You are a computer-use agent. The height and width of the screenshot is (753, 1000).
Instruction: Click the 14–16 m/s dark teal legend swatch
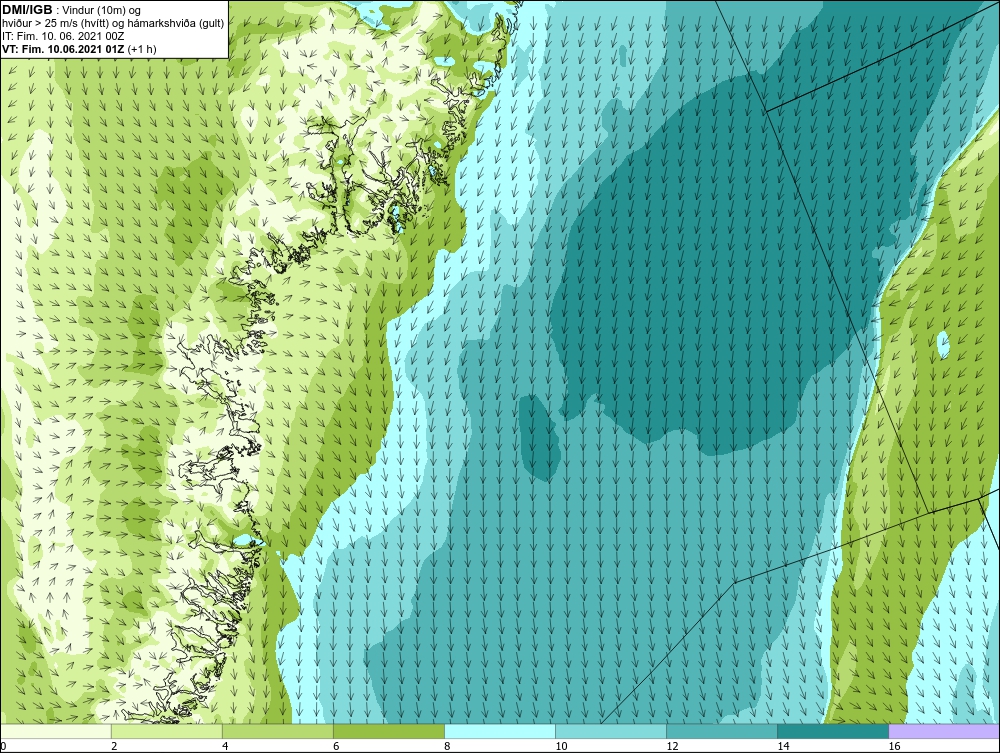tap(833, 731)
